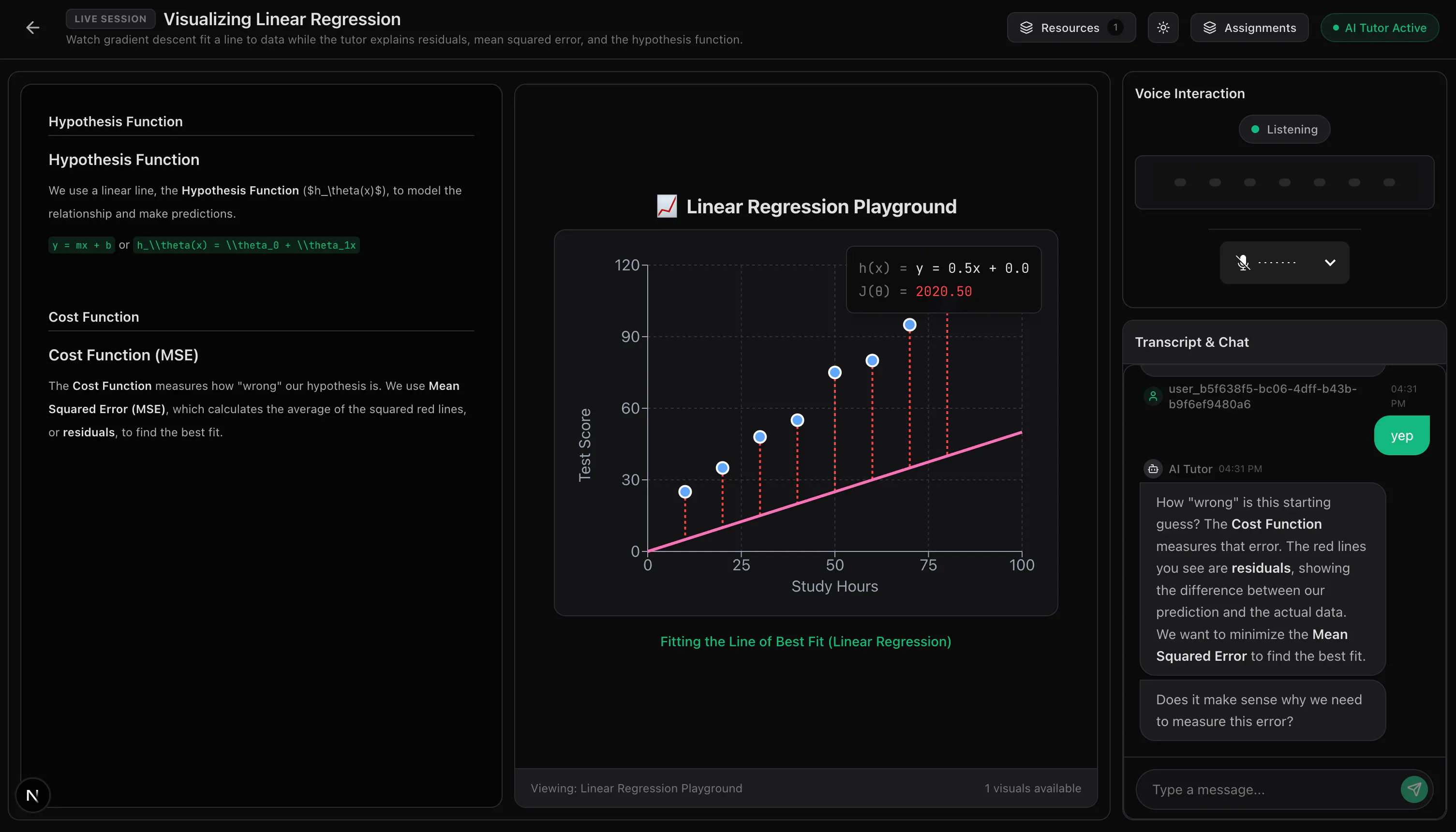1456x832 pixels.
Task: Click the Fitting the Line of Best Fit link
Action: (806, 642)
